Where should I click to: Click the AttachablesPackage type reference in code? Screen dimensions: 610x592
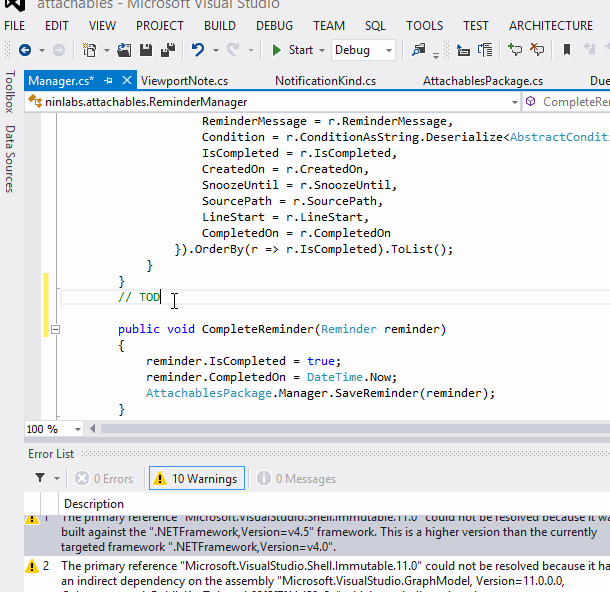click(x=209, y=393)
